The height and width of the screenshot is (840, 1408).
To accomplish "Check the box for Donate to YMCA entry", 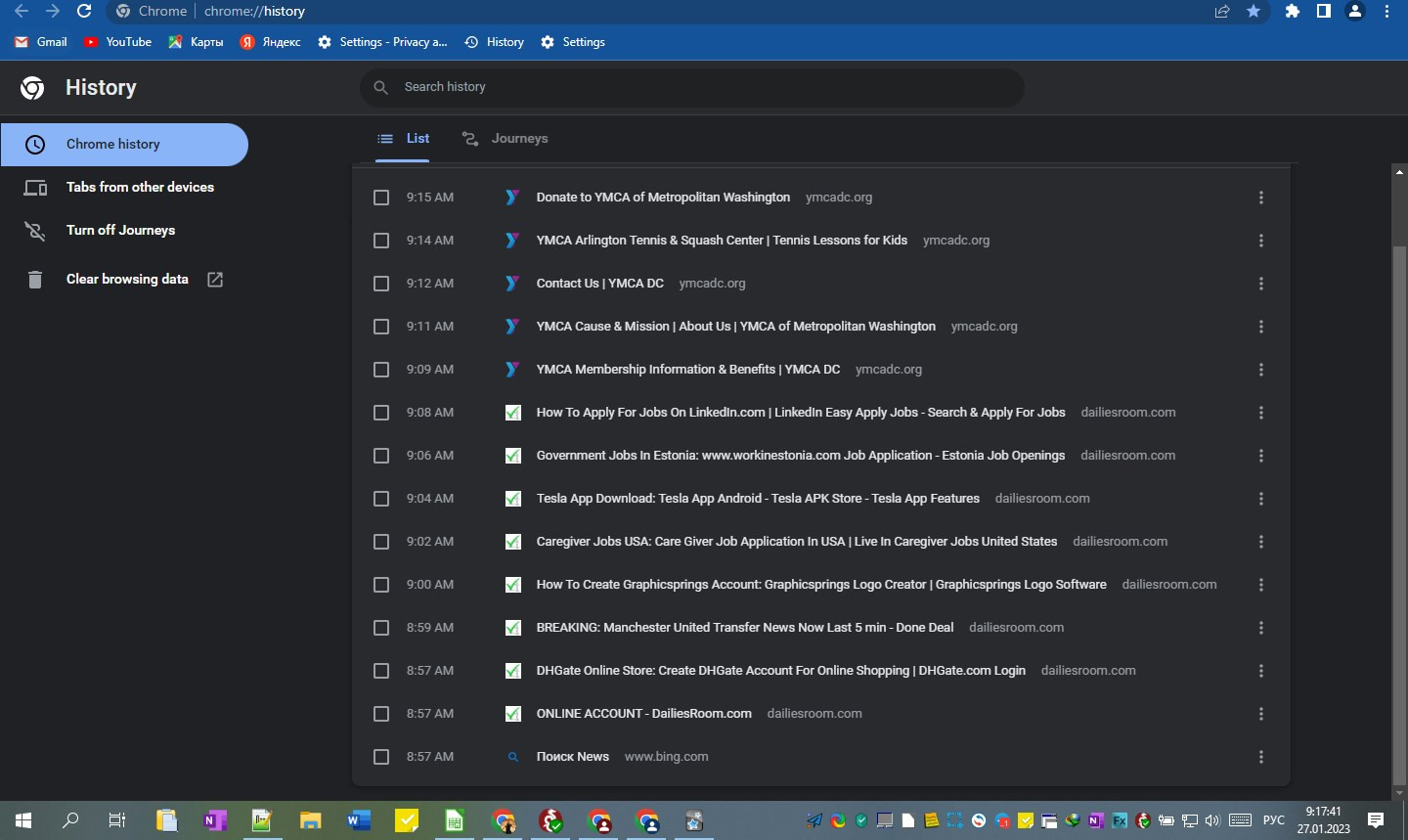I will tap(381, 198).
